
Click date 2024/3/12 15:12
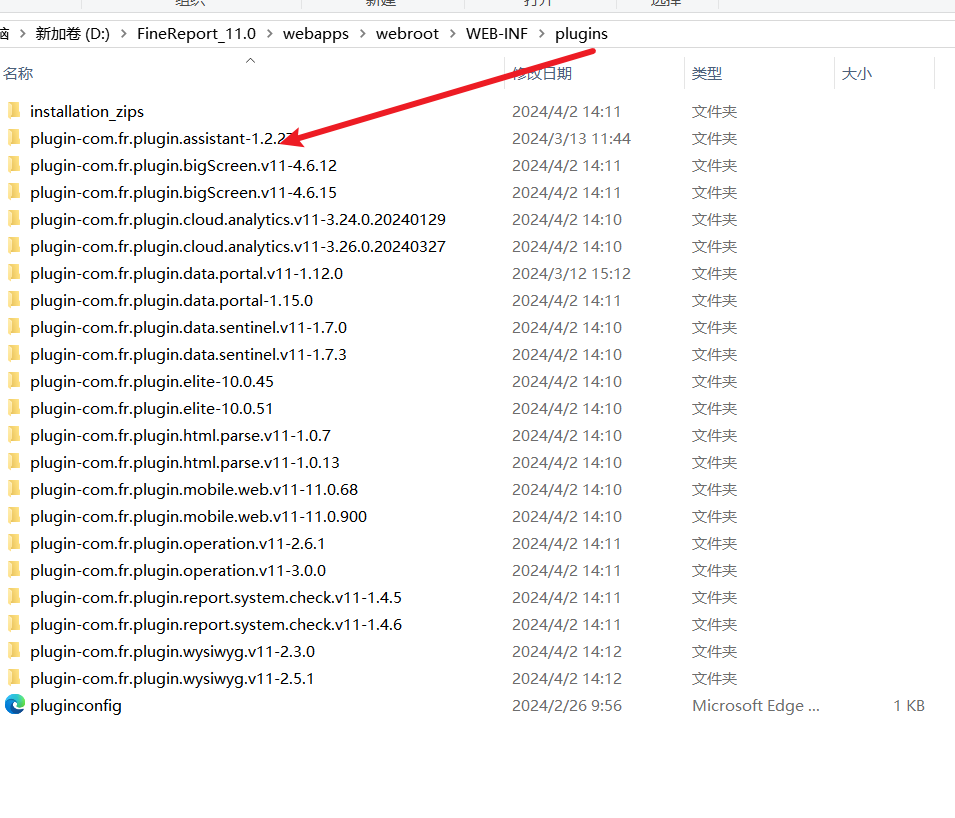pos(571,273)
